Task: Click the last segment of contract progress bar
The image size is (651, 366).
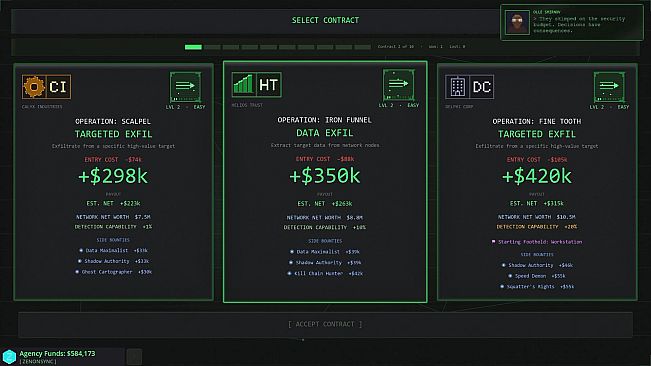Action: click(362, 47)
